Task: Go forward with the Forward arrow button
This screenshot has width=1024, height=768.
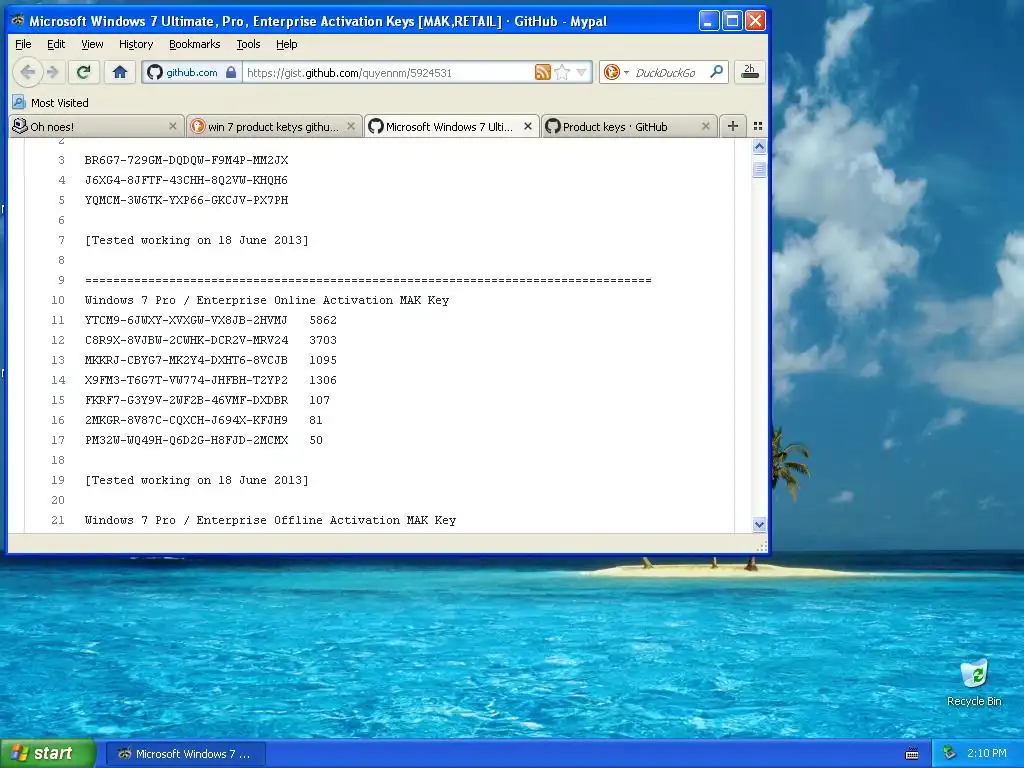Action: click(54, 72)
